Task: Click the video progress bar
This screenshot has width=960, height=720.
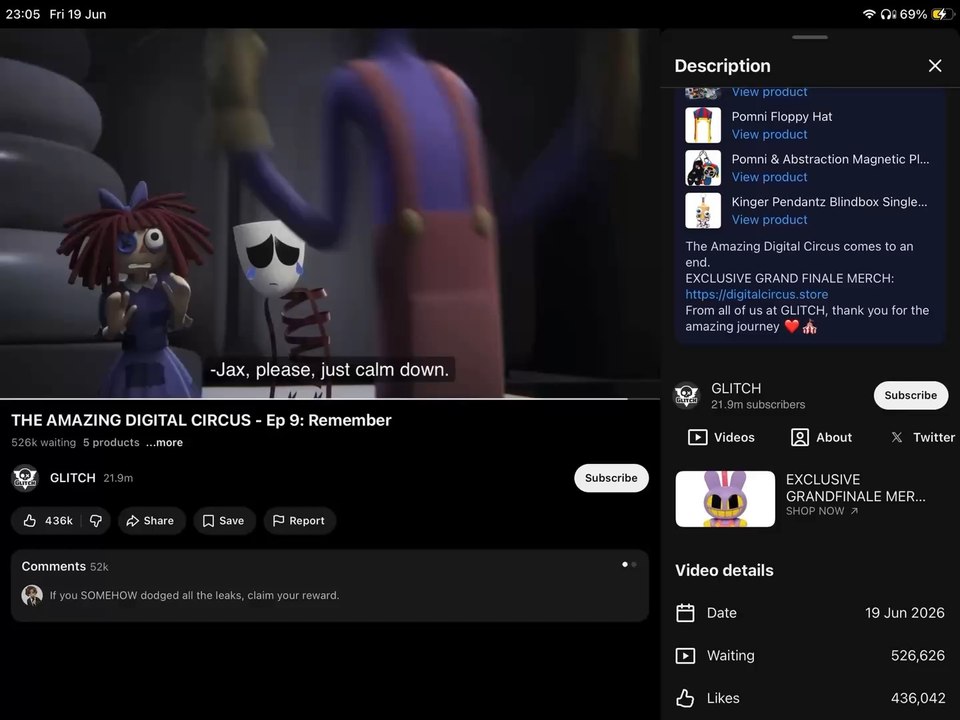Action: (330, 399)
